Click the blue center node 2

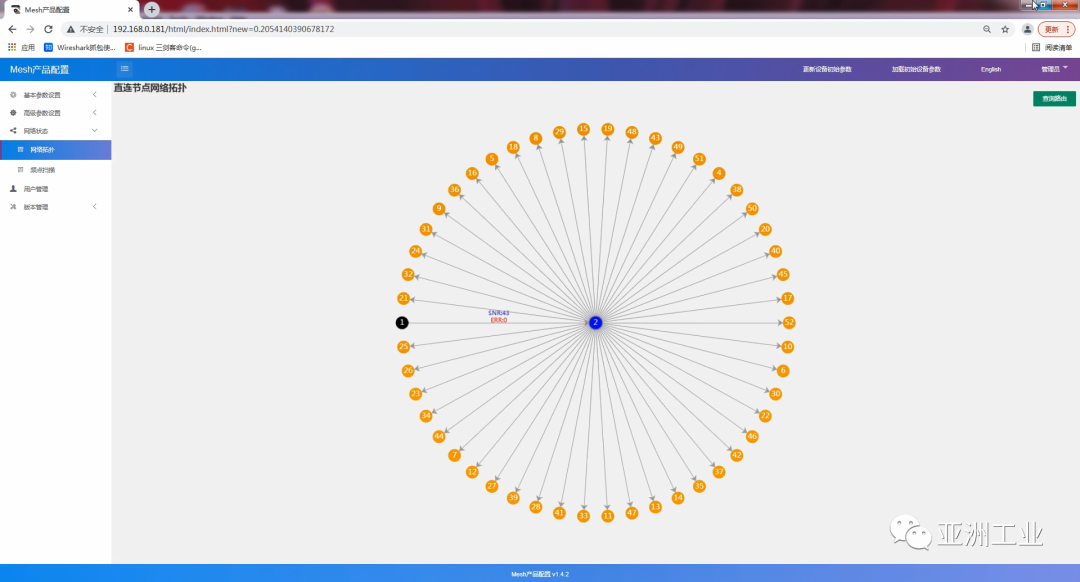595,323
